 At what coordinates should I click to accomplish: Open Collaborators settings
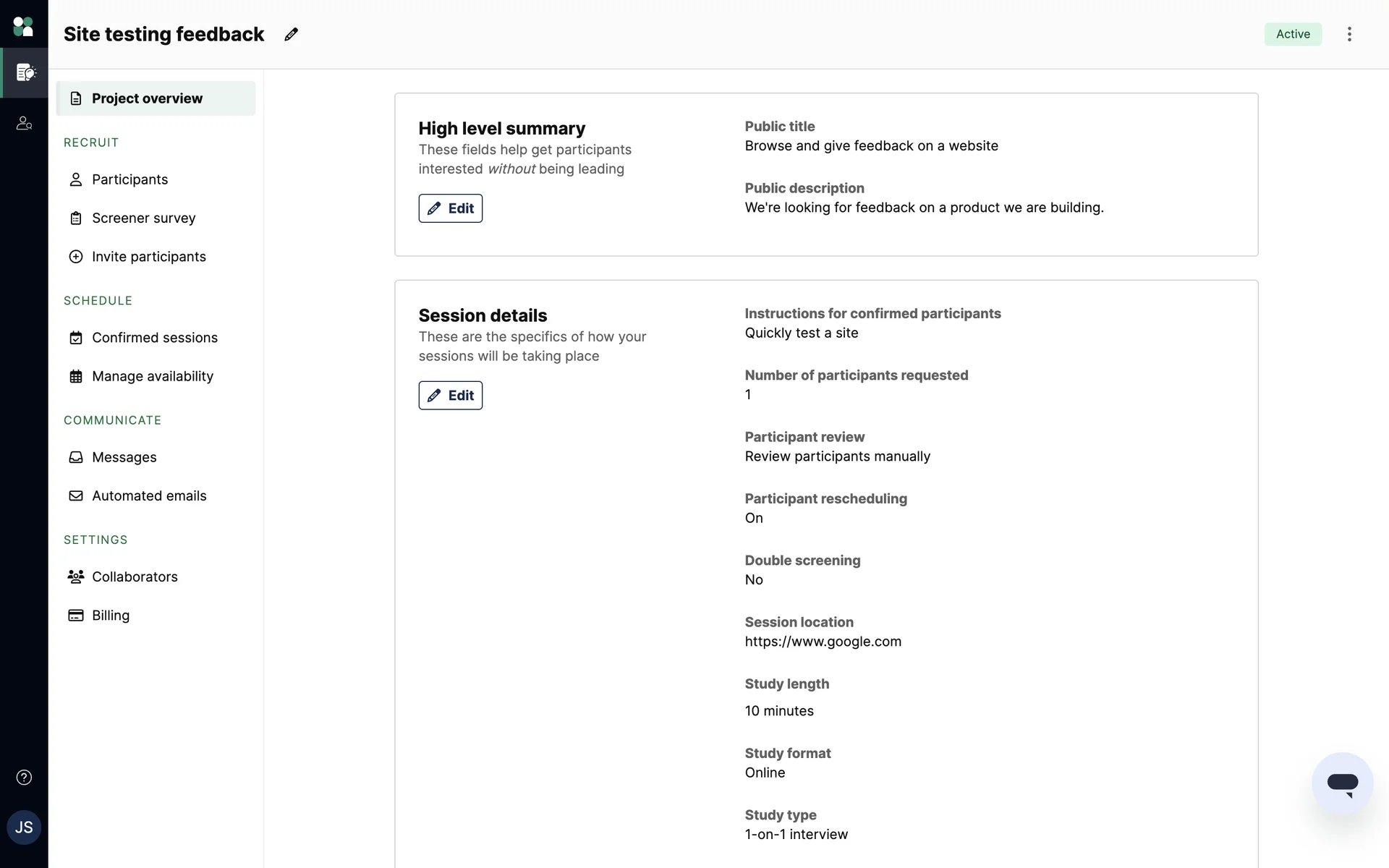point(135,576)
